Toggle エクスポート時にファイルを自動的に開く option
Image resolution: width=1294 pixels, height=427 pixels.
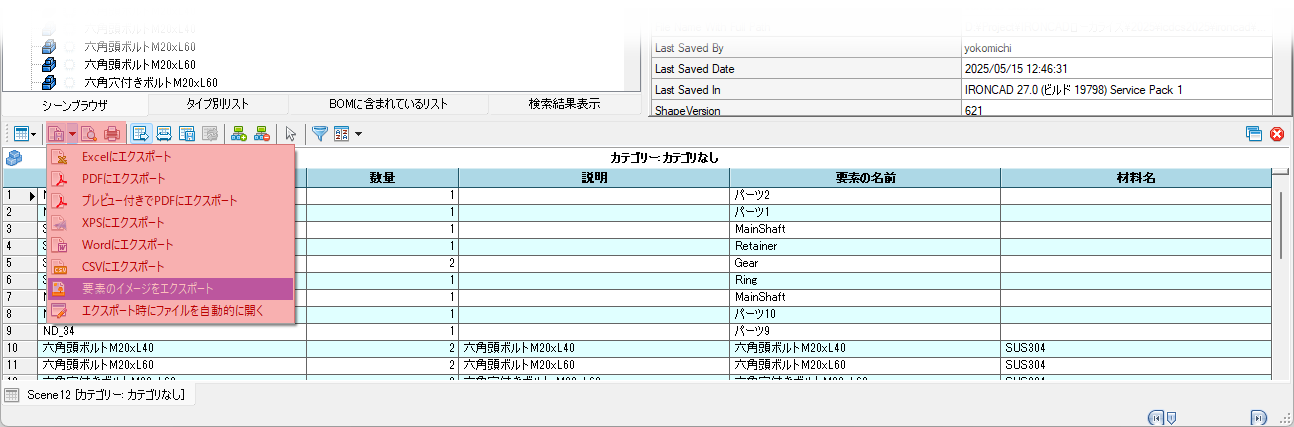click(x=172, y=311)
